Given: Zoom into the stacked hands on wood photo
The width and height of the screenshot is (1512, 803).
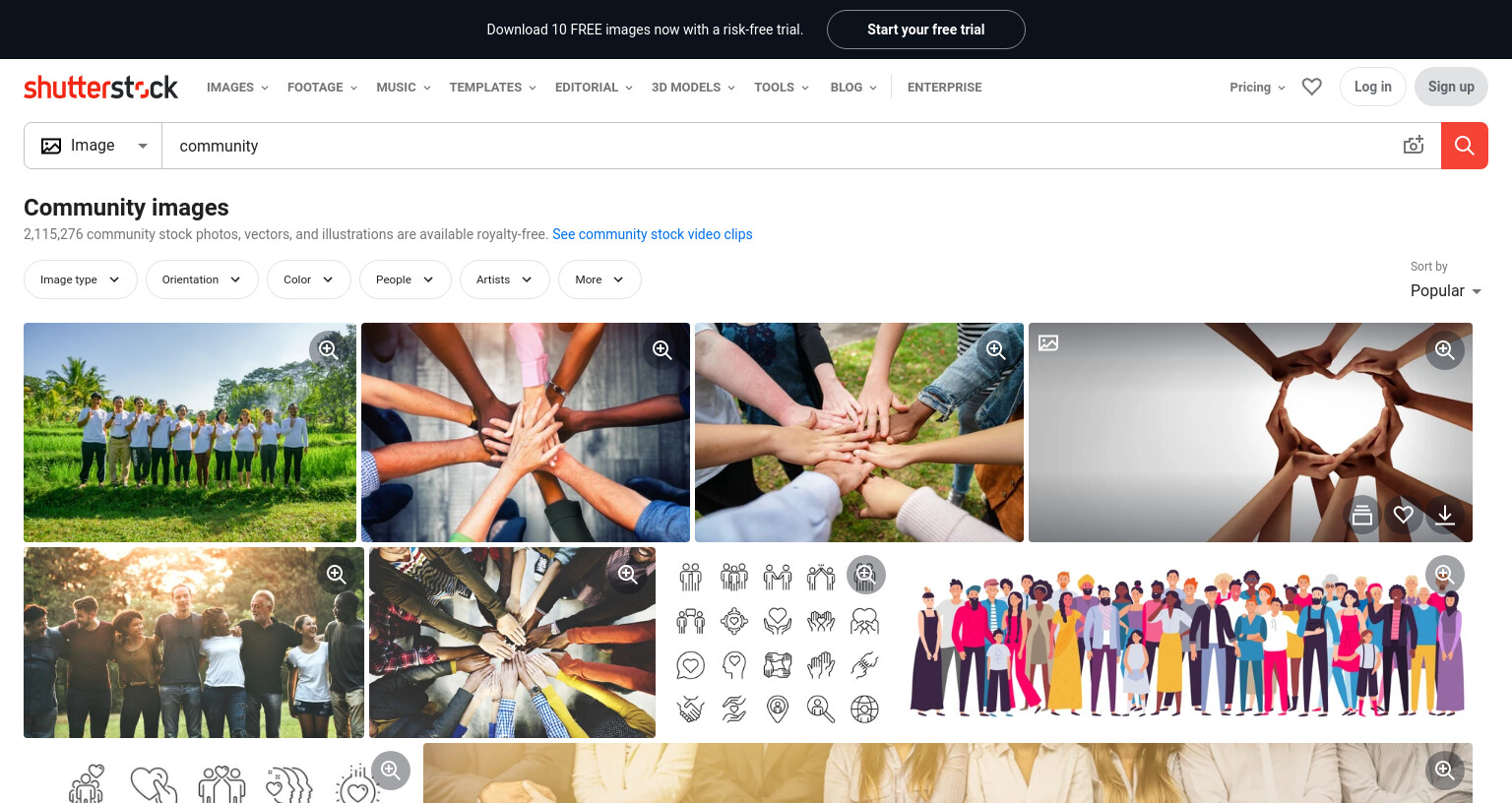Looking at the screenshot, I should pyautogui.click(x=662, y=350).
